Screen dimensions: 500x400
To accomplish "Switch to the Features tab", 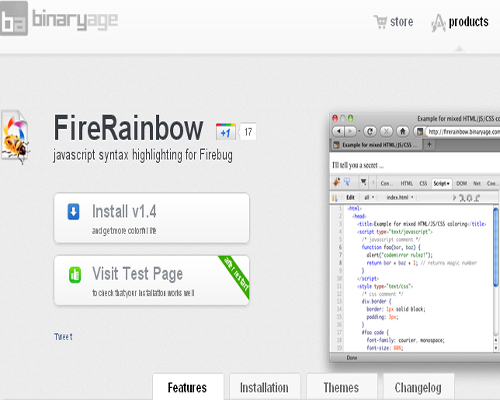I will 187,387.
